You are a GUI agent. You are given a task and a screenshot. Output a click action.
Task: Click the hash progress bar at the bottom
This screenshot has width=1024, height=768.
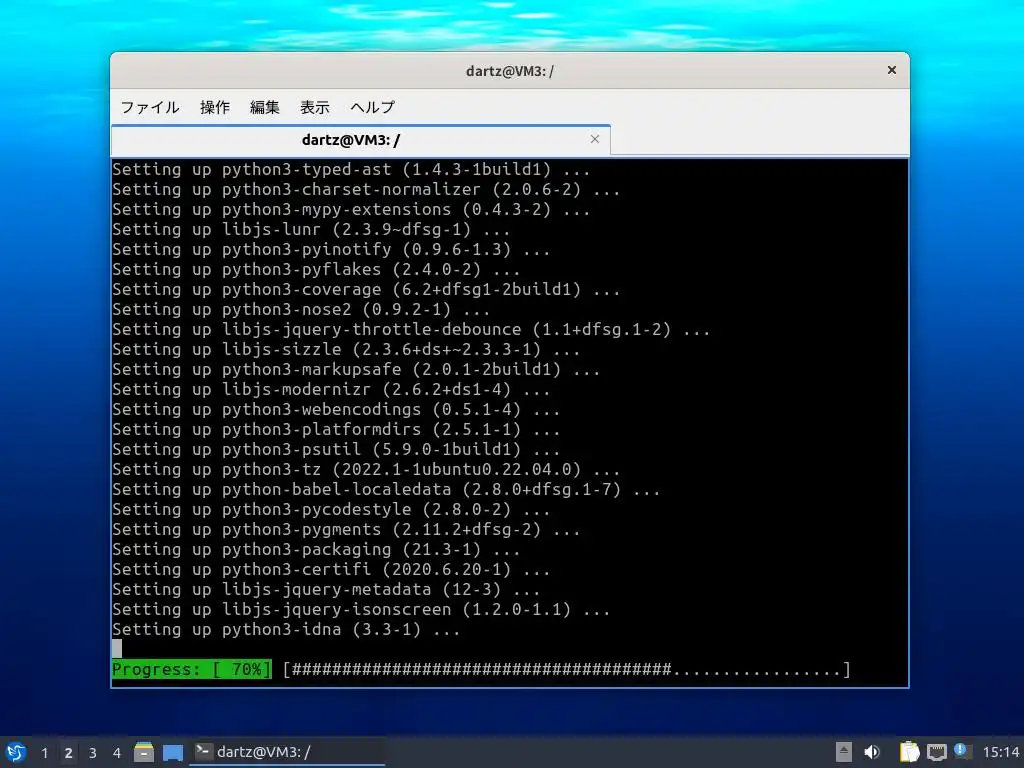pos(567,669)
